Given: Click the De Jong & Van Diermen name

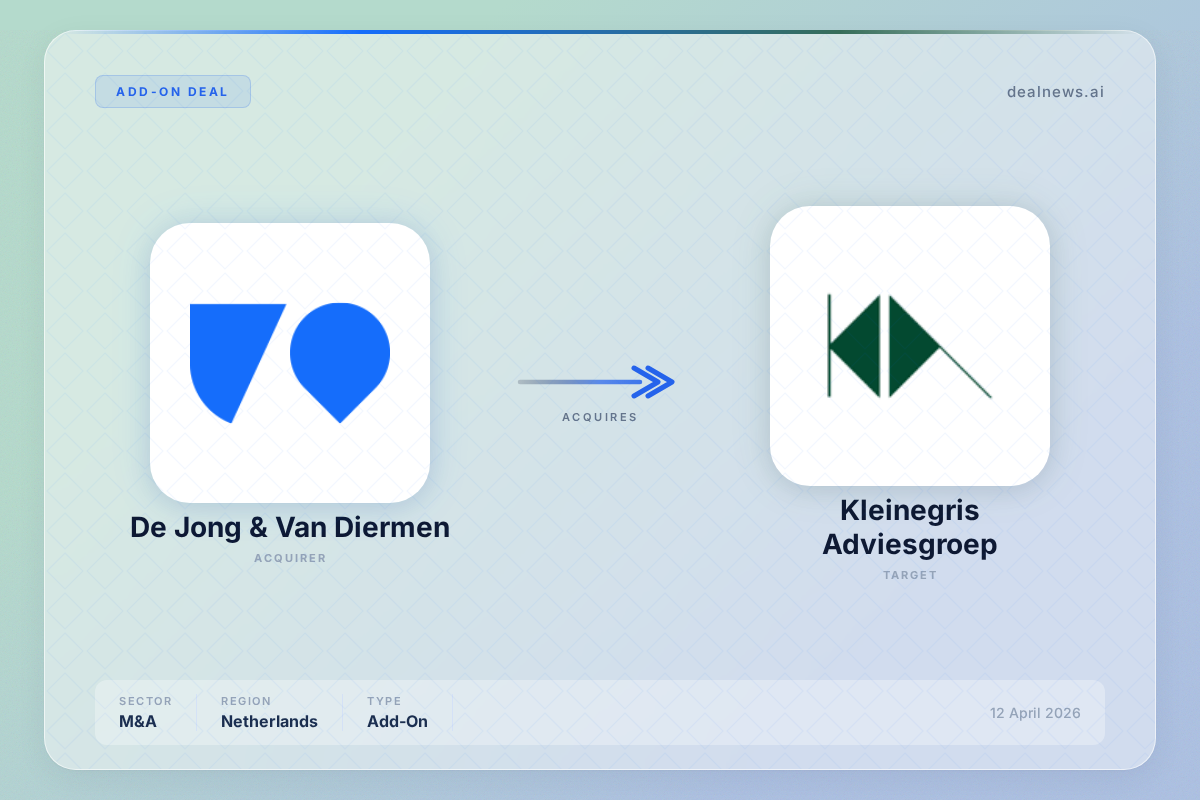Looking at the screenshot, I should point(290,527).
